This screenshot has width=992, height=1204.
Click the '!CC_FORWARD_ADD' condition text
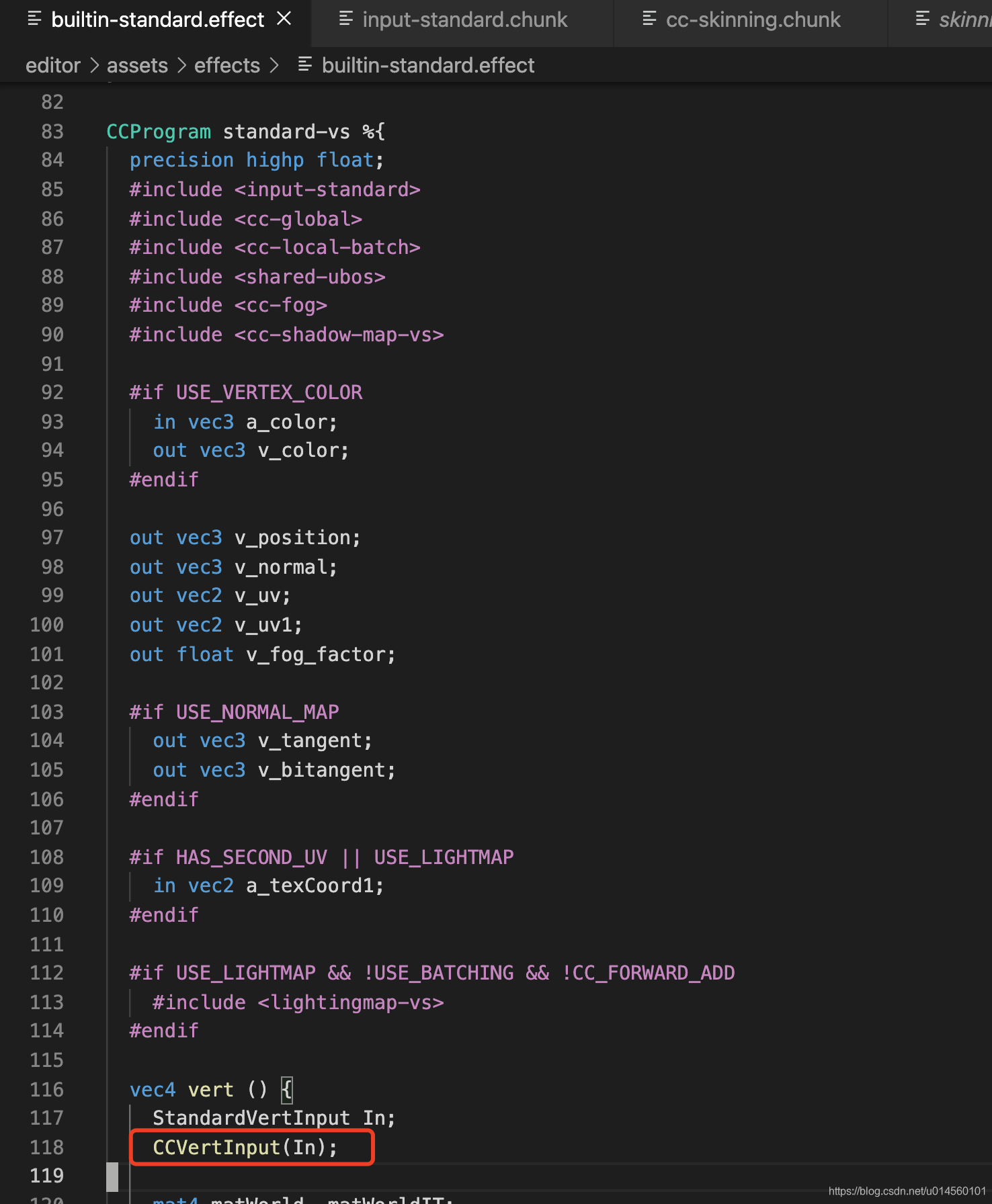(648, 973)
